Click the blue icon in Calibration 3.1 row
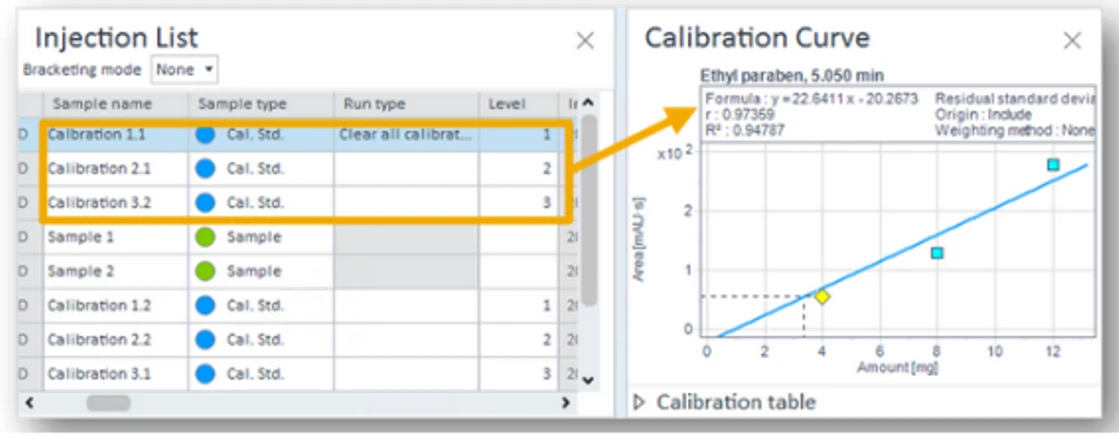Screen dimensions: 1119x448 pyautogui.click(x=205, y=373)
